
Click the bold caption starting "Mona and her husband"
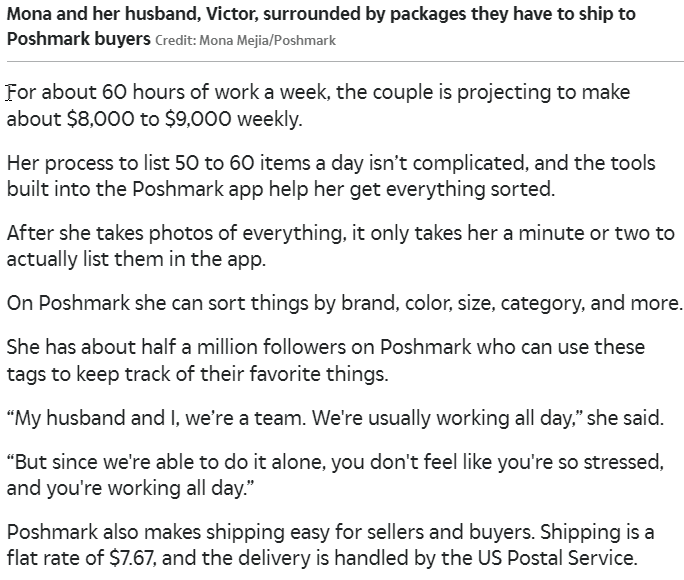pos(321,26)
